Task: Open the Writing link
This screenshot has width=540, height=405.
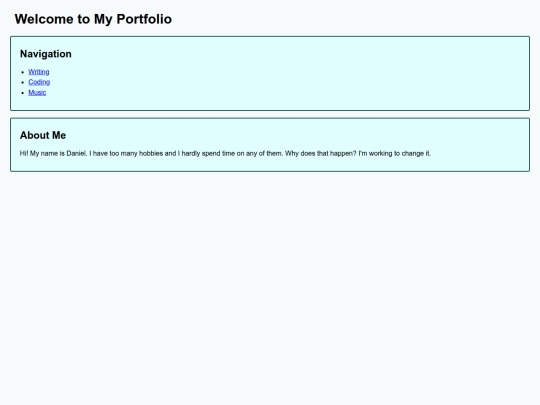Action: [39, 72]
